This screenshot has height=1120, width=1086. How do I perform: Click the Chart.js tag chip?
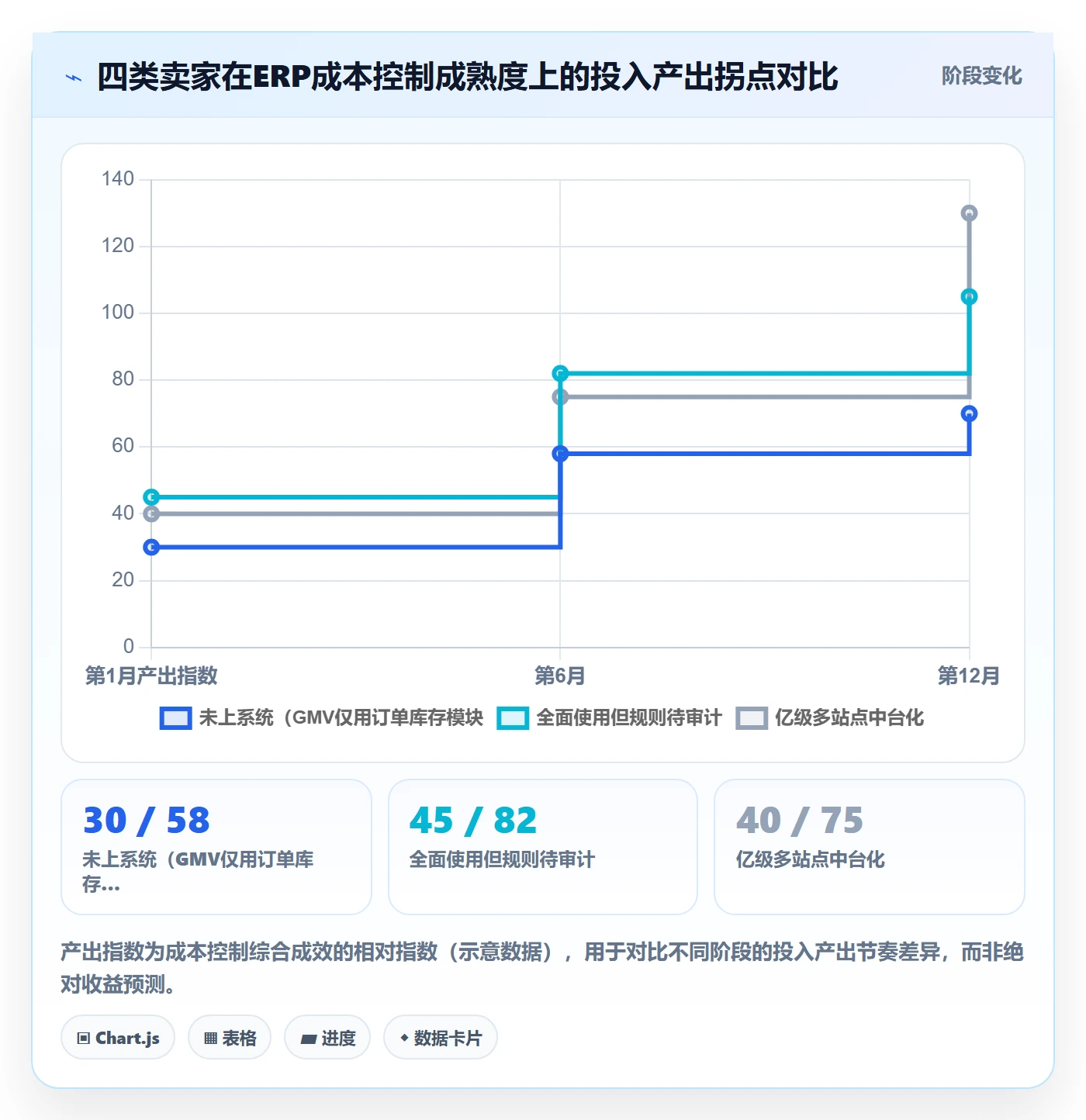click(118, 1038)
